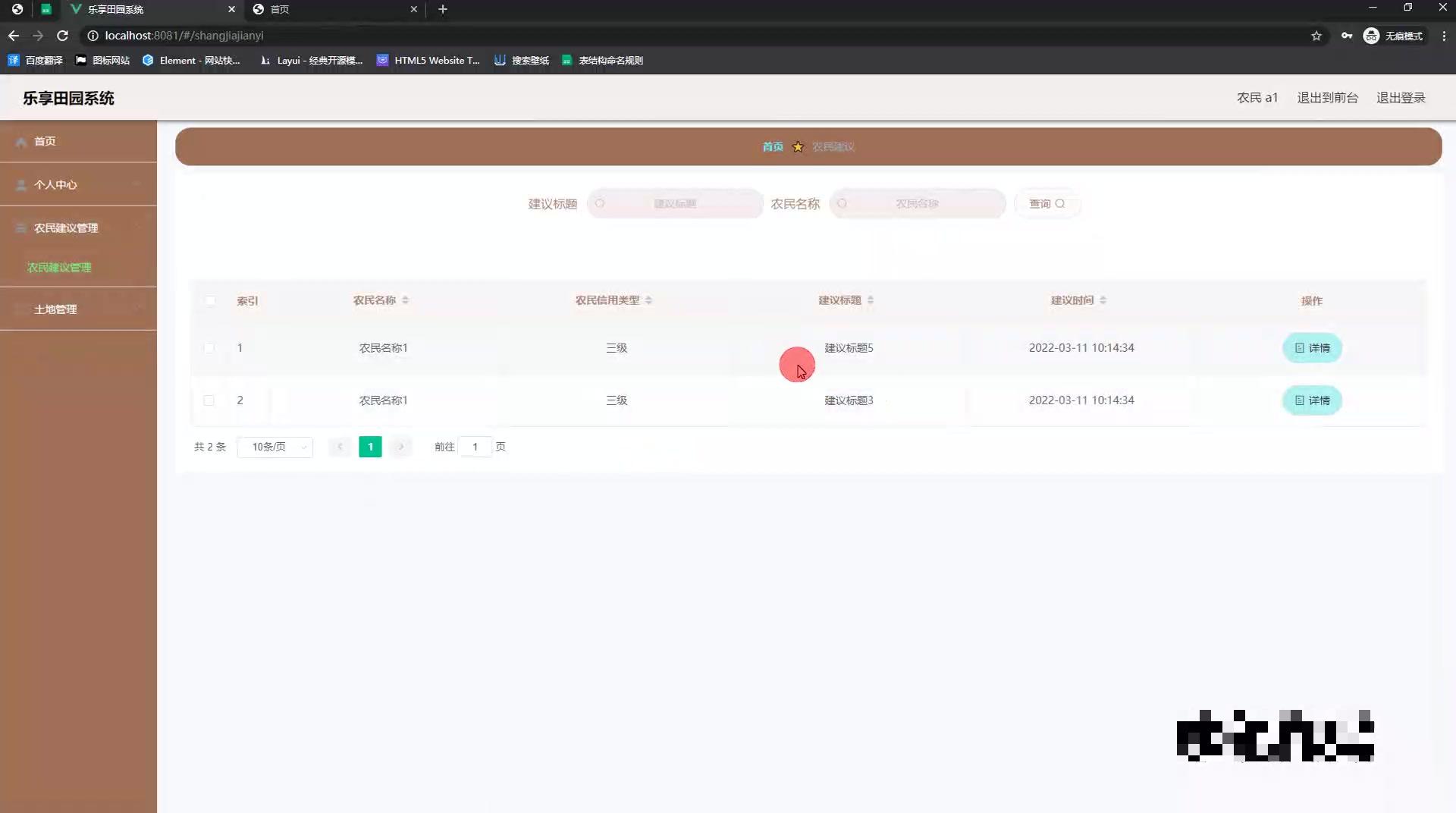Click the magnifier icon in 查询 button
This screenshot has width=1456, height=813.
click(1062, 203)
